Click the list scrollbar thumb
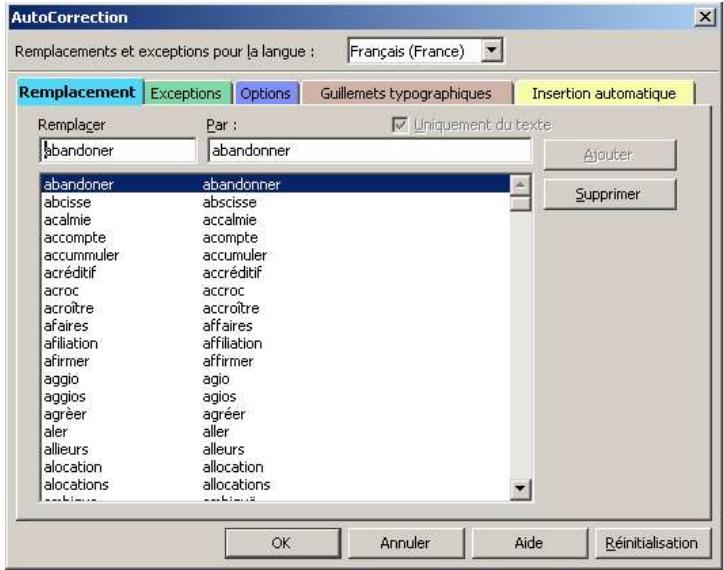Image resolution: width=723 pixels, height=570 pixels. coord(520,203)
